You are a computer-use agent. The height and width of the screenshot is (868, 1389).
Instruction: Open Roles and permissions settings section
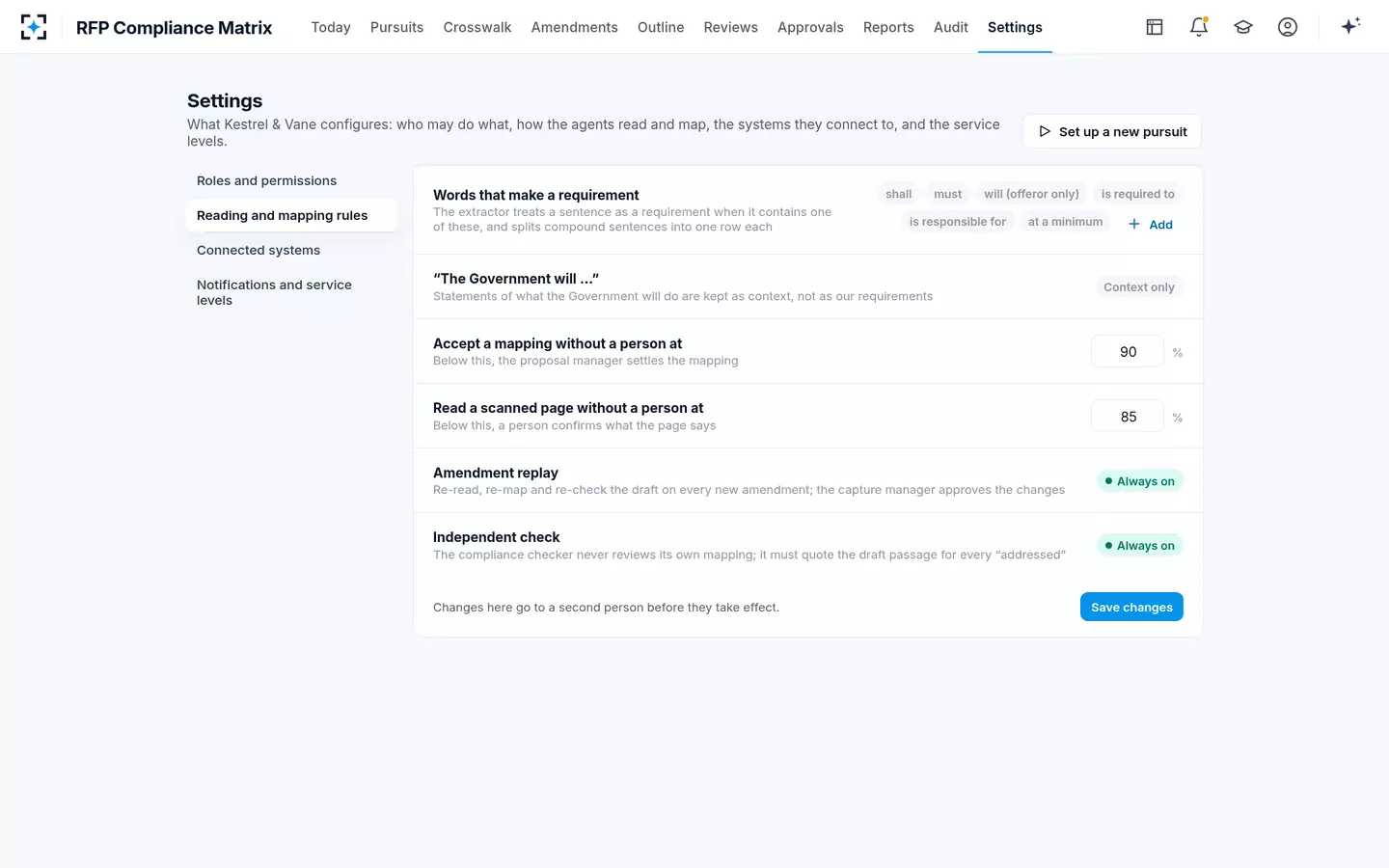pos(291,181)
